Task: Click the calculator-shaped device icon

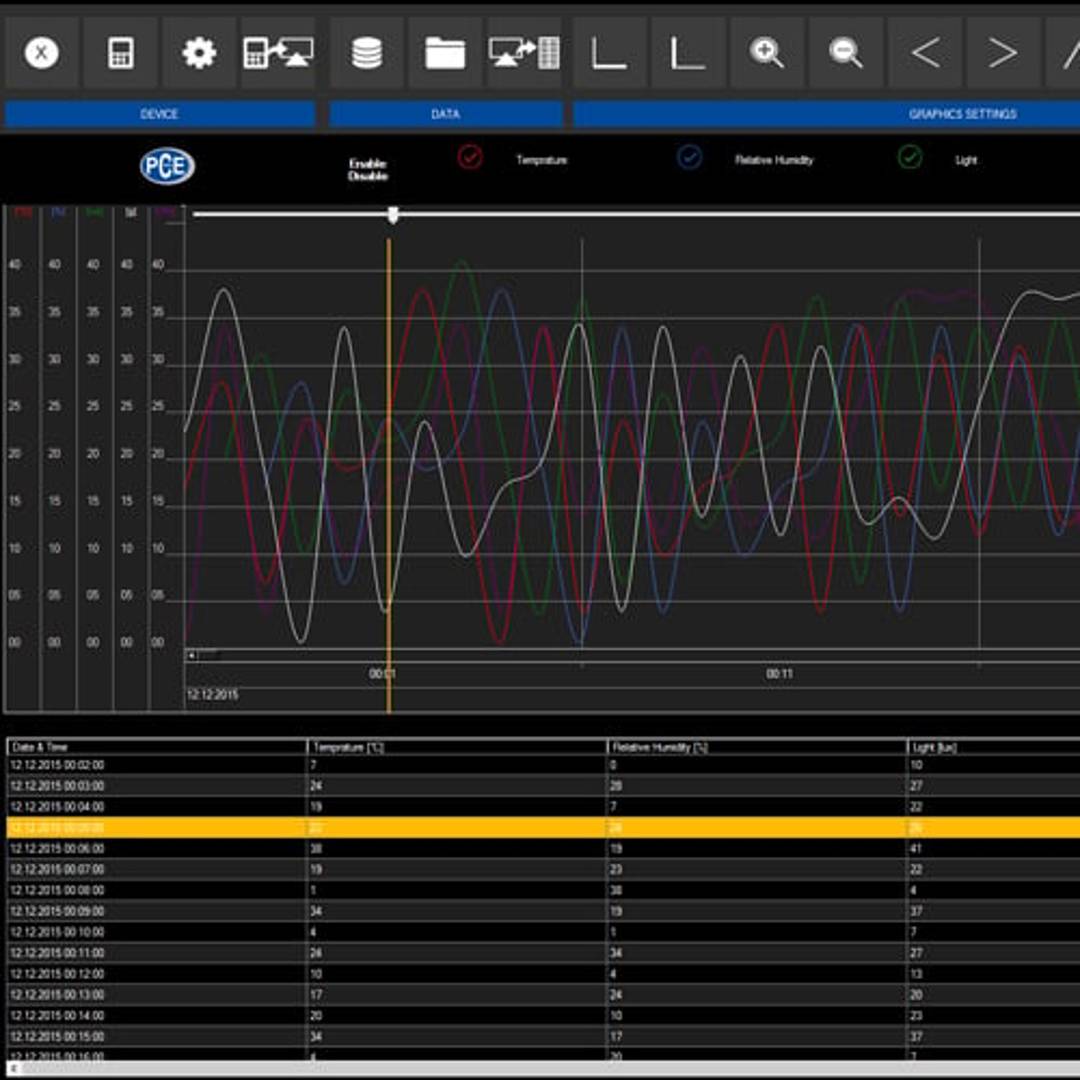Action: [121, 53]
